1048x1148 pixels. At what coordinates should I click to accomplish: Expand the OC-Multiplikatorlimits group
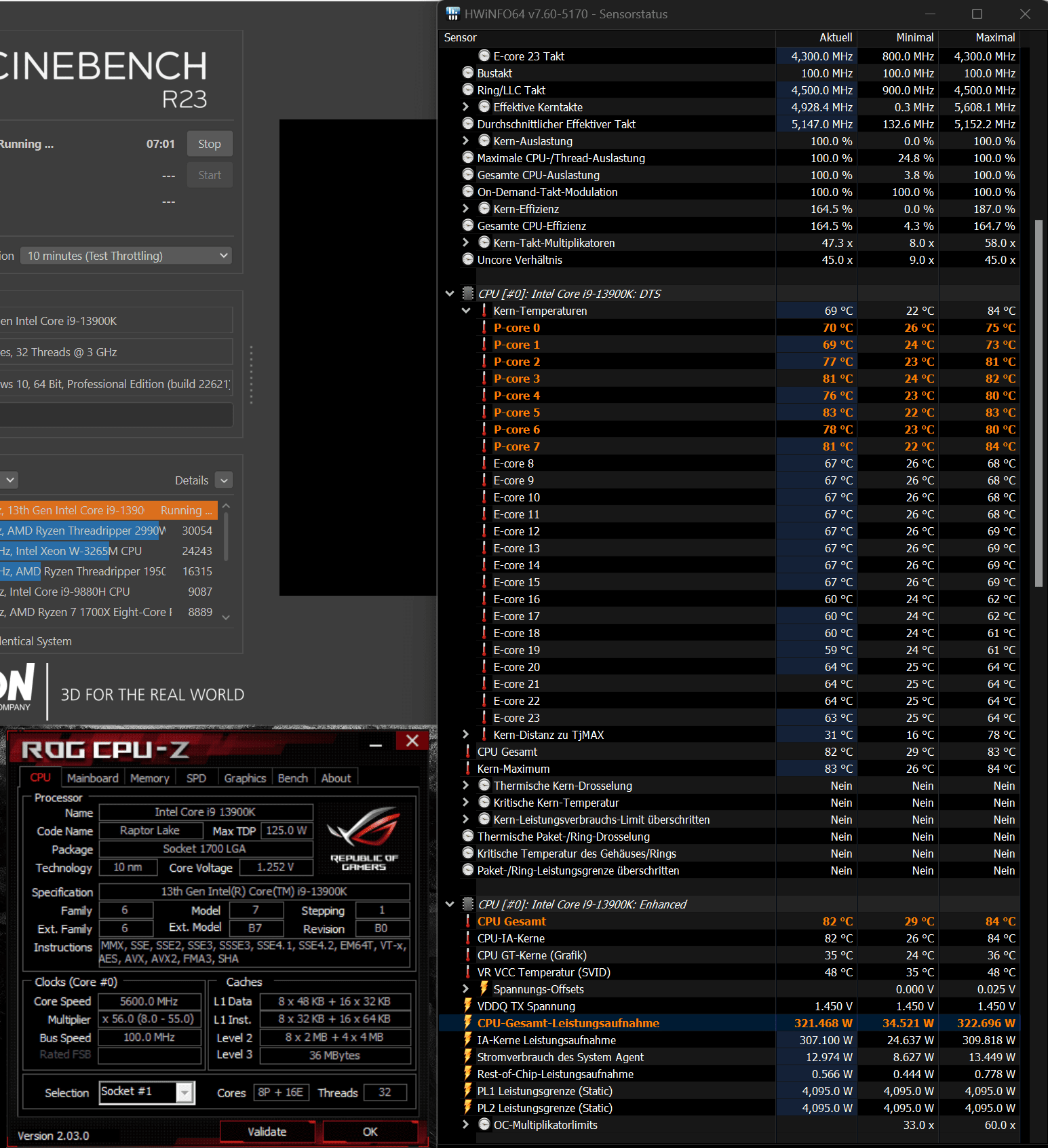click(465, 1125)
